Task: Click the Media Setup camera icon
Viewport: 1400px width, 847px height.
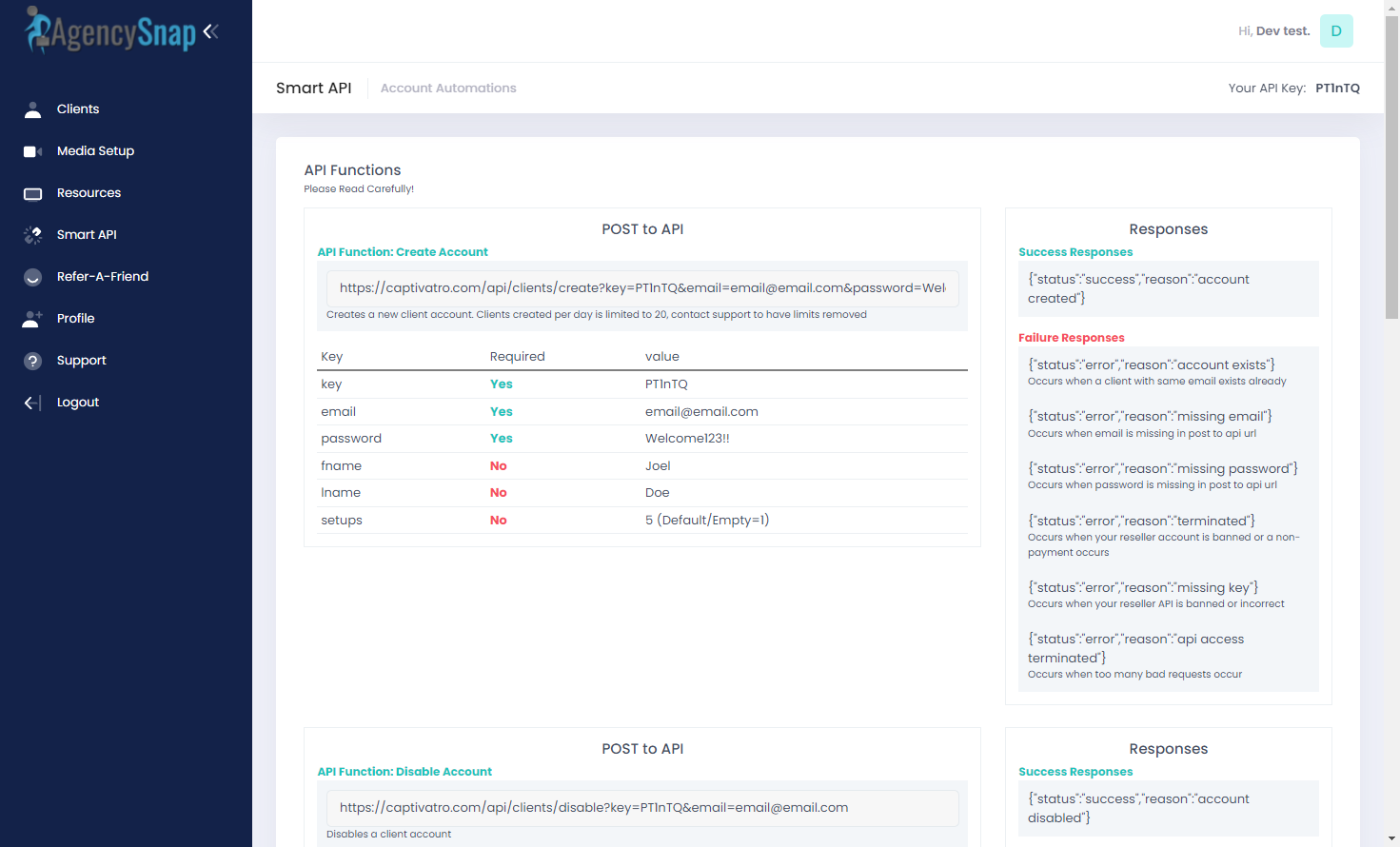Action: point(32,151)
